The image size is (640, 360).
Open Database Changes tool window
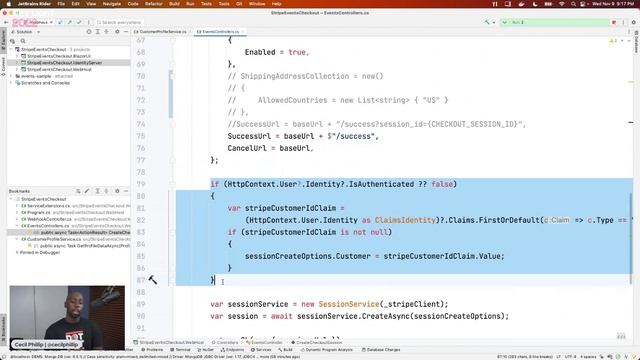(x=381, y=350)
